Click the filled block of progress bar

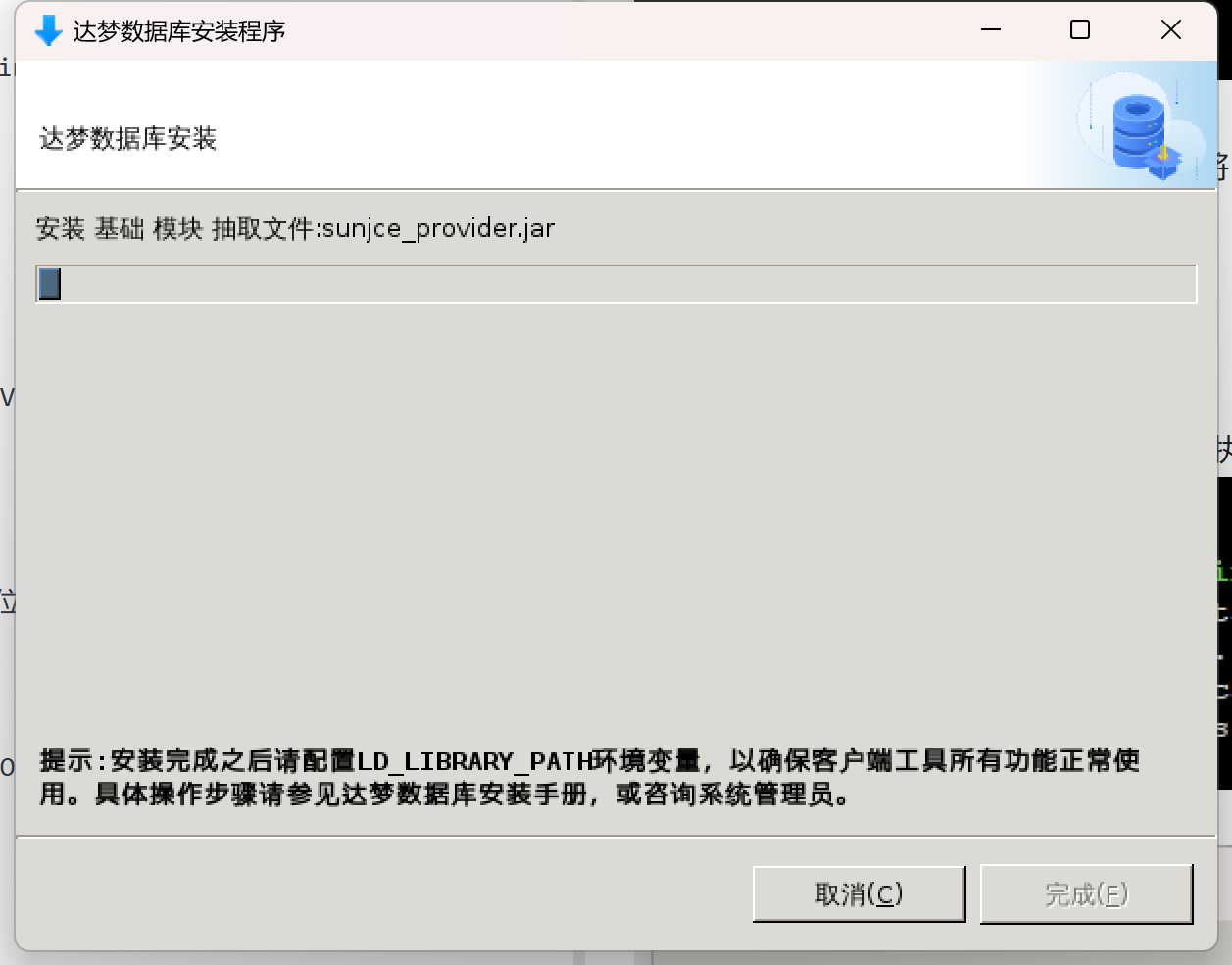click(x=49, y=284)
